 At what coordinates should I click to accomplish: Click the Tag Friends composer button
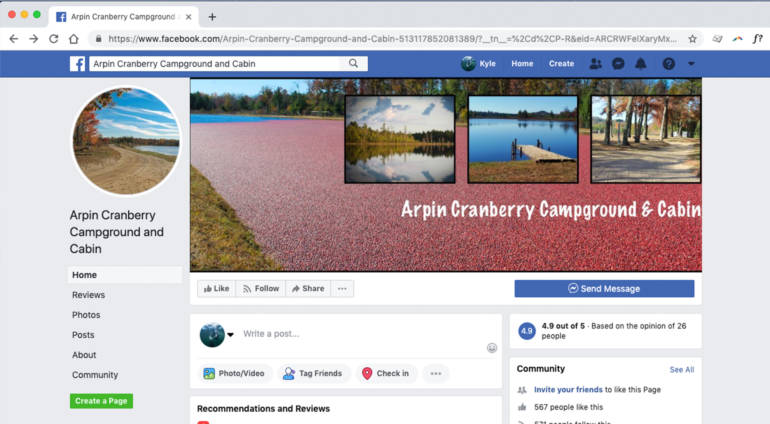point(313,373)
